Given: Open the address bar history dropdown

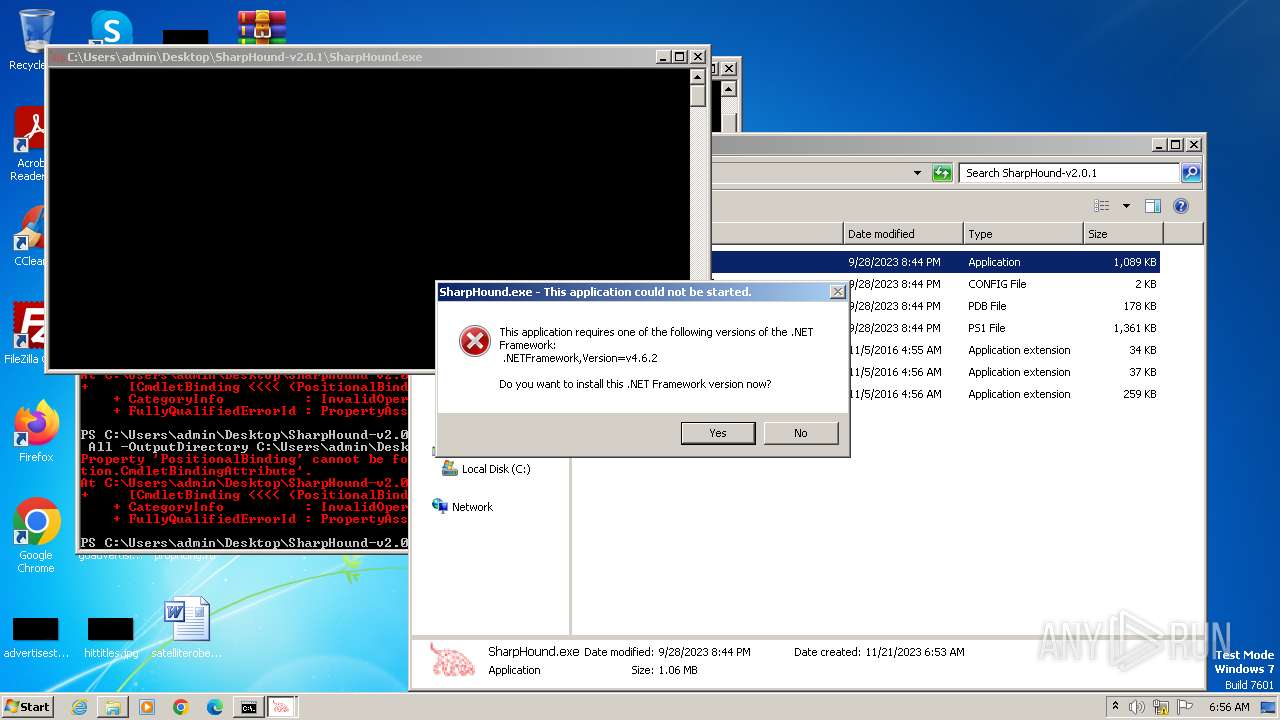Looking at the screenshot, I should (917, 173).
